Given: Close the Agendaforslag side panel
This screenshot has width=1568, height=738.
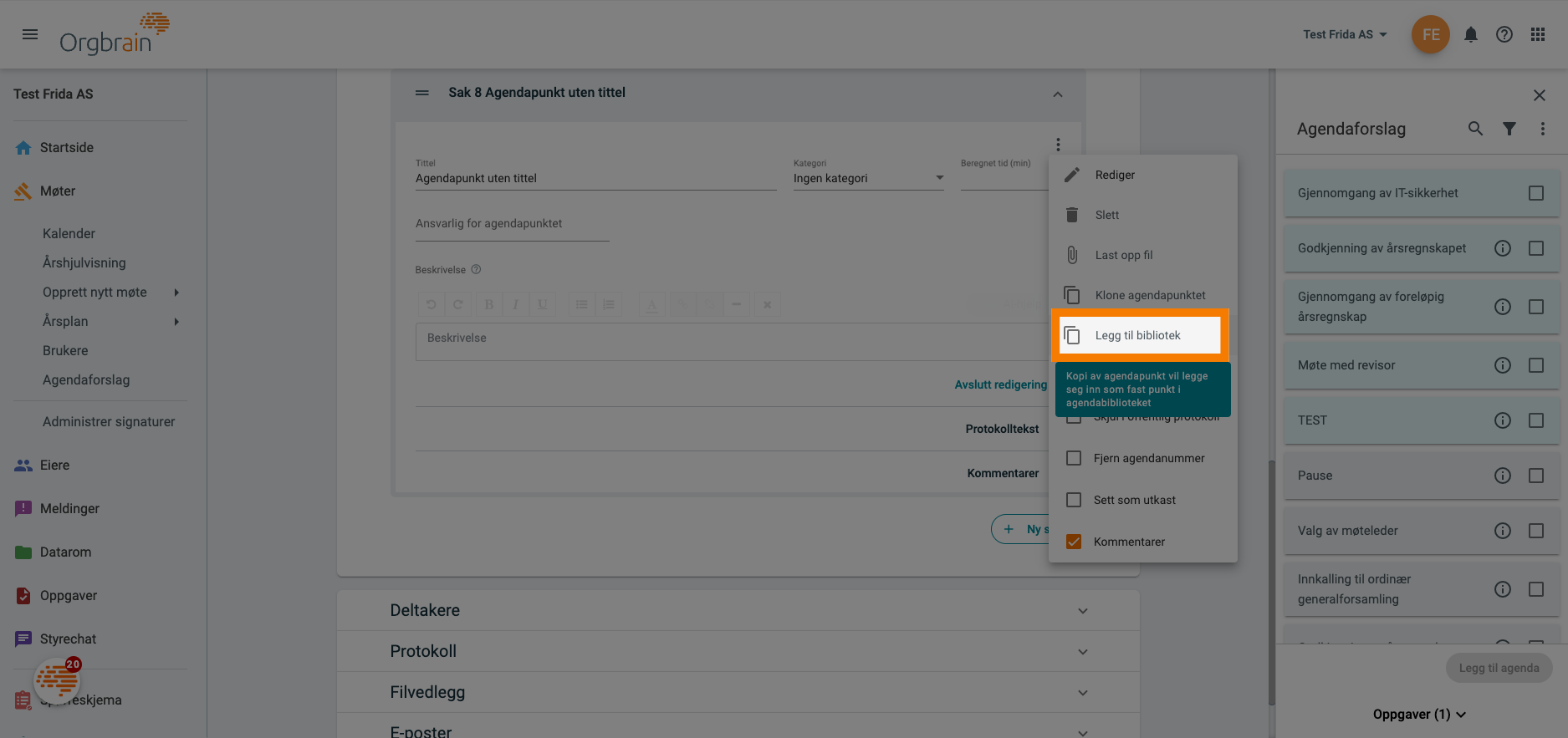Looking at the screenshot, I should pos(1540,95).
